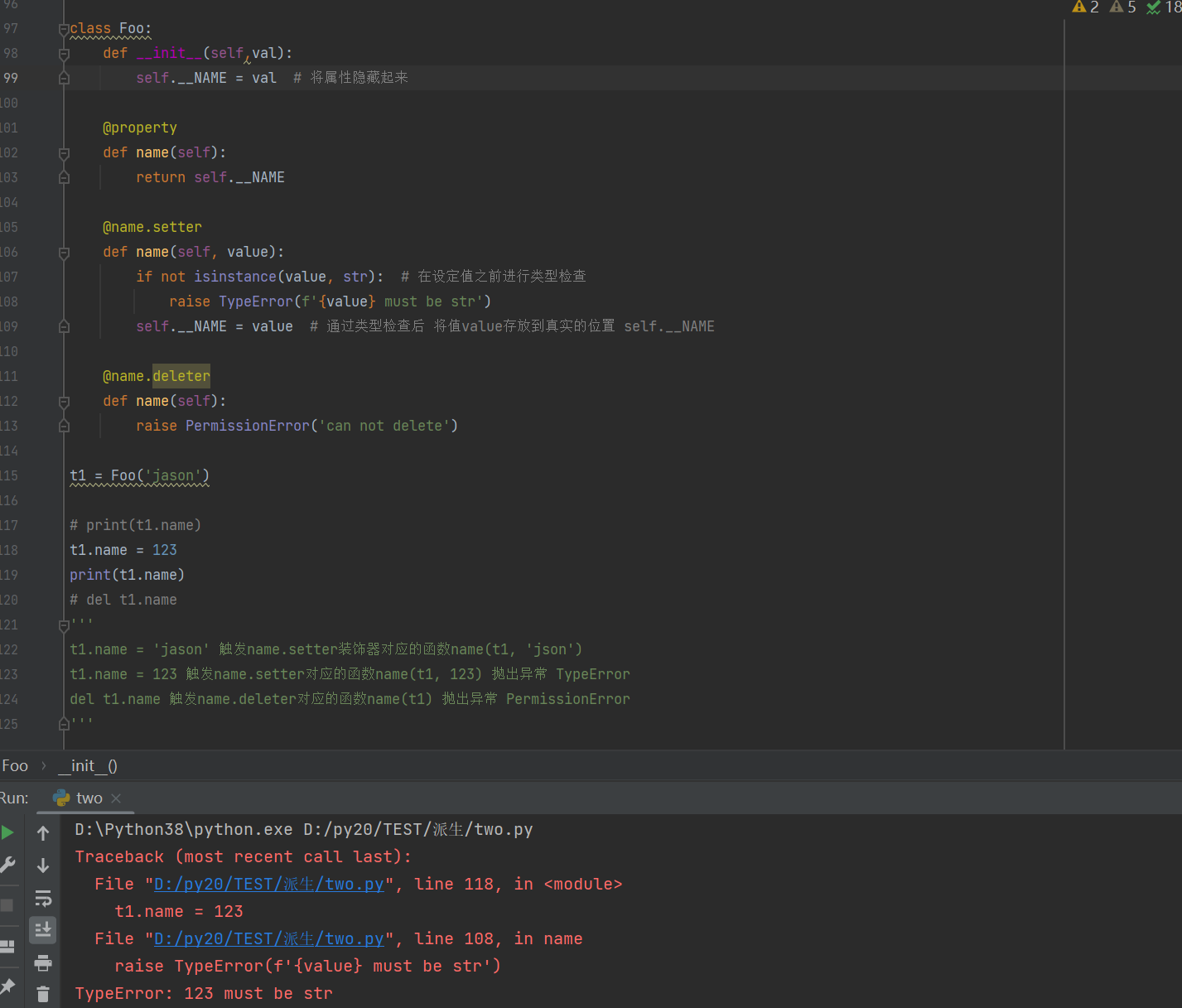
Task: Click the Foo breadcrumb
Action: [15, 766]
